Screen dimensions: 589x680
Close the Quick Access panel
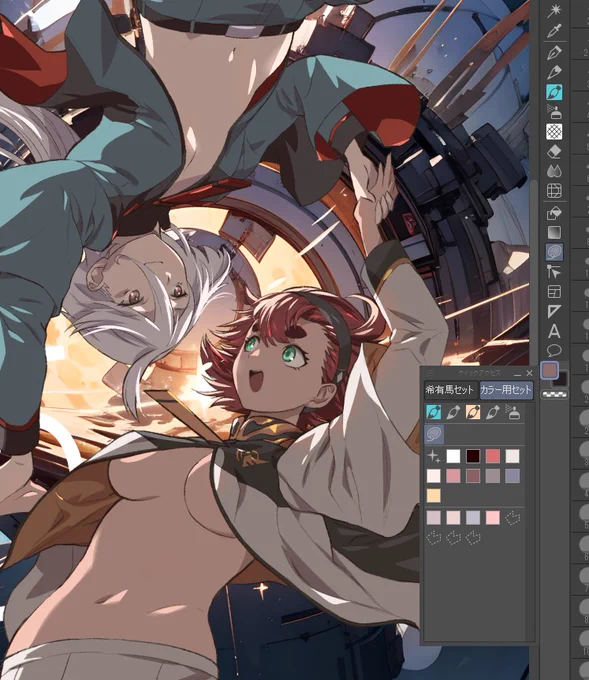529,373
